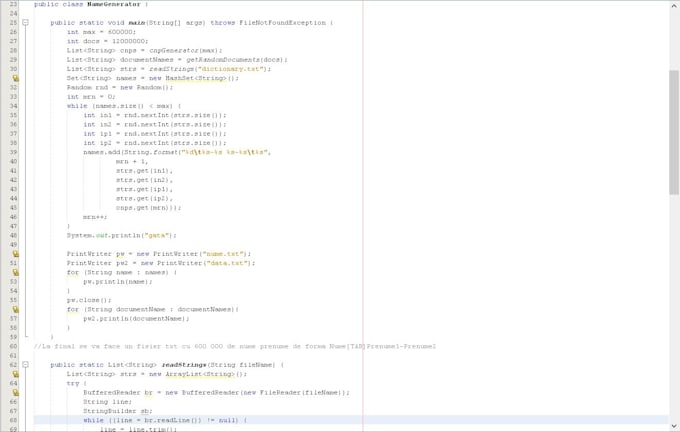Collapse the main method code fold
Viewport: 680px width, 432px height.
click(26, 23)
